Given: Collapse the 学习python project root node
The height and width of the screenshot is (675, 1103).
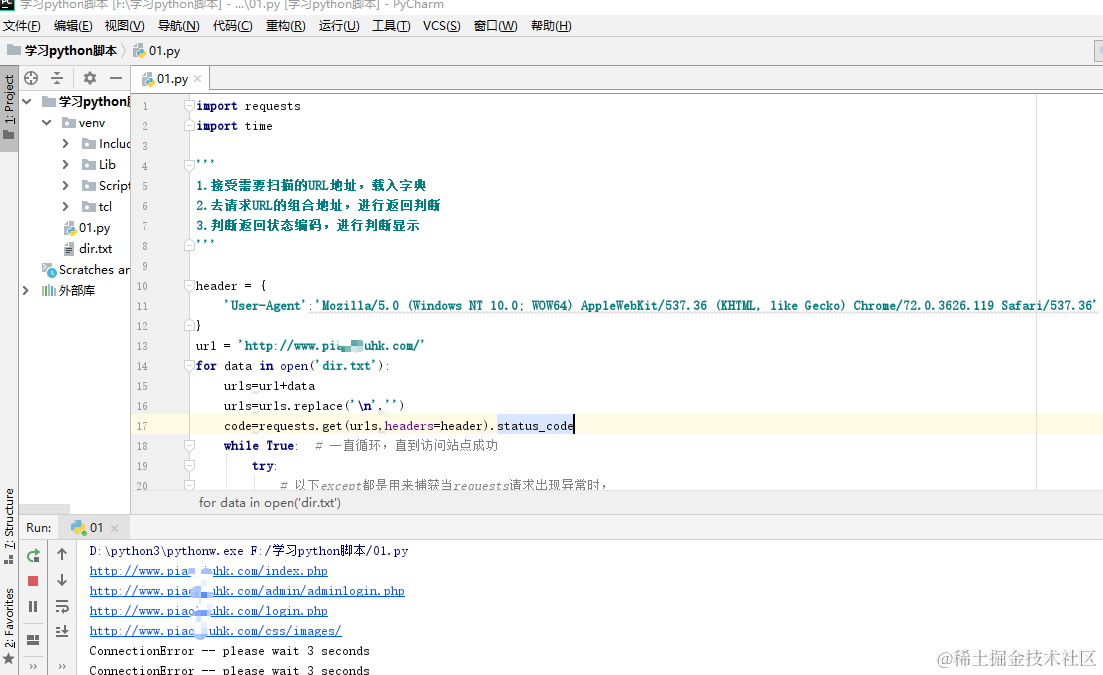Looking at the screenshot, I should click(x=27, y=101).
